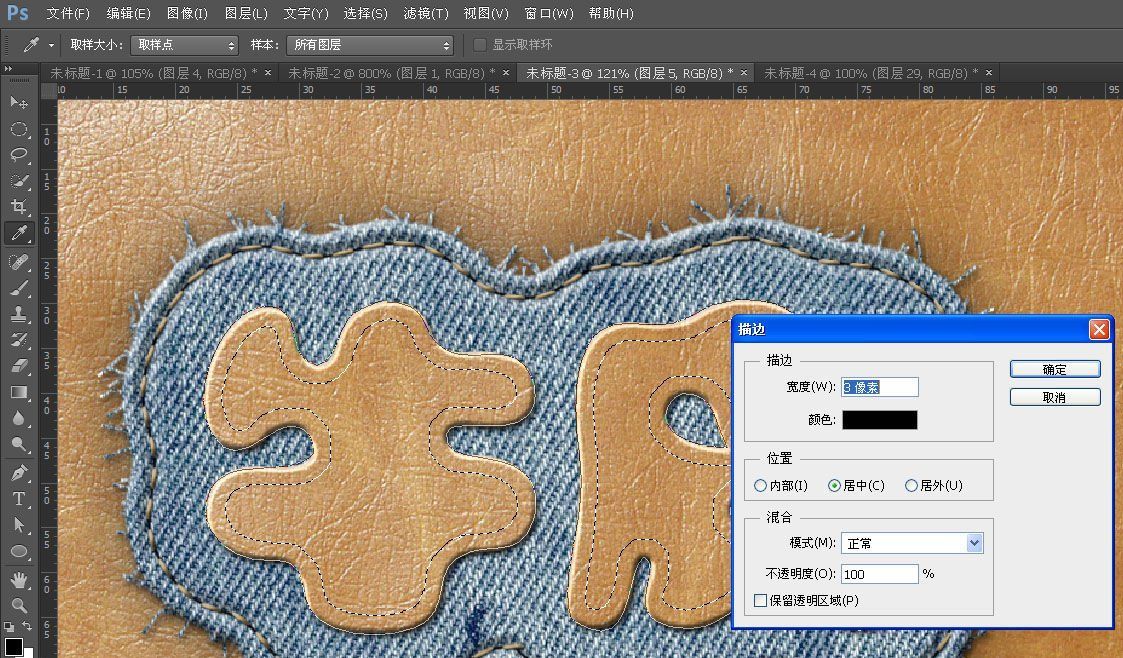This screenshot has width=1123, height=658.
Task: Cancel the stroke dialog with 取消
Action: click(1055, 397)
